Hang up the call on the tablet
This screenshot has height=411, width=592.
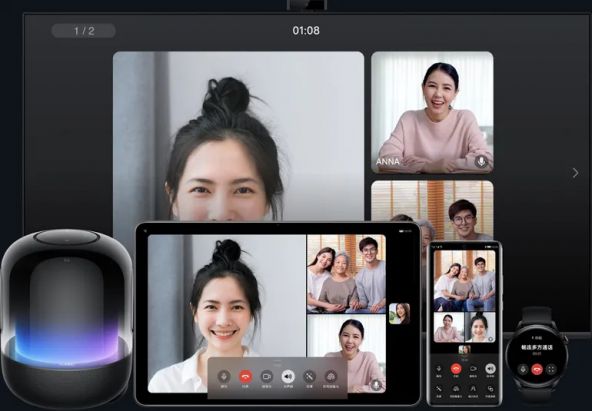coord(246,376)
